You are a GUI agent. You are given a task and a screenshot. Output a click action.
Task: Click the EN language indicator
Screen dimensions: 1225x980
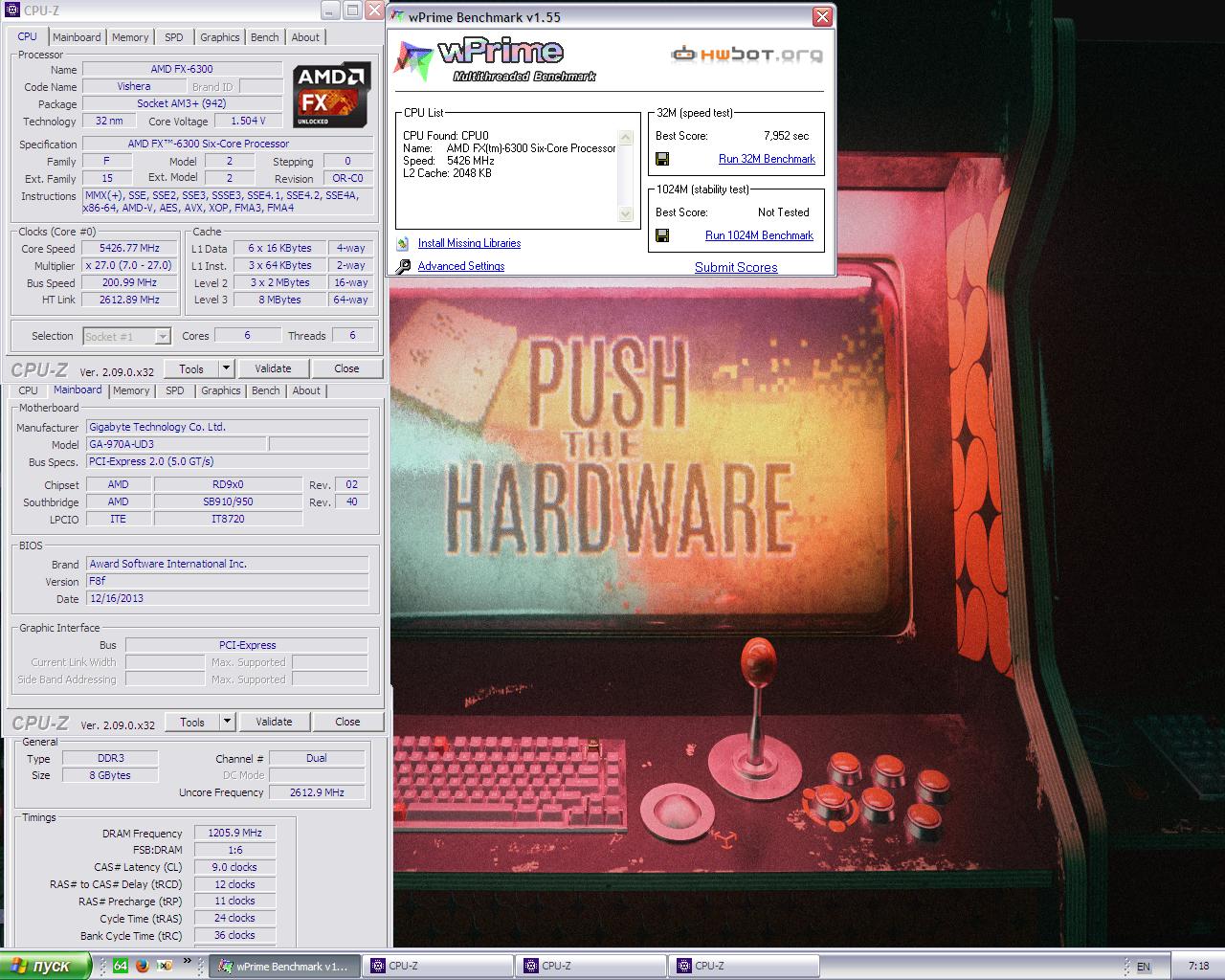click(1143, 967)
